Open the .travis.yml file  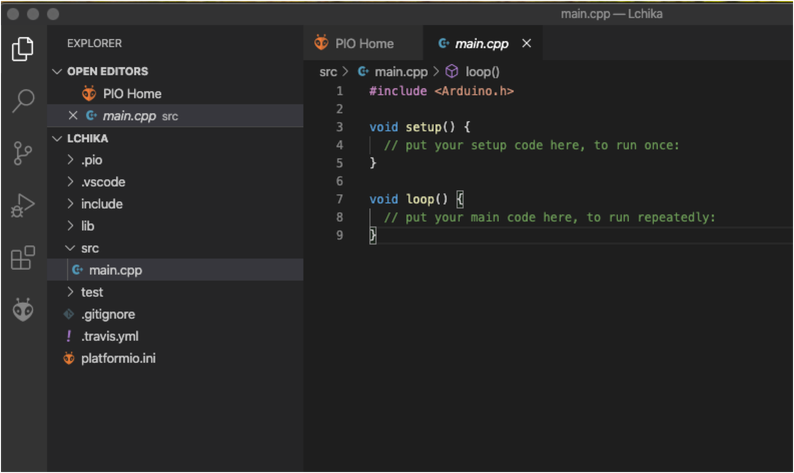click(110, 336)
